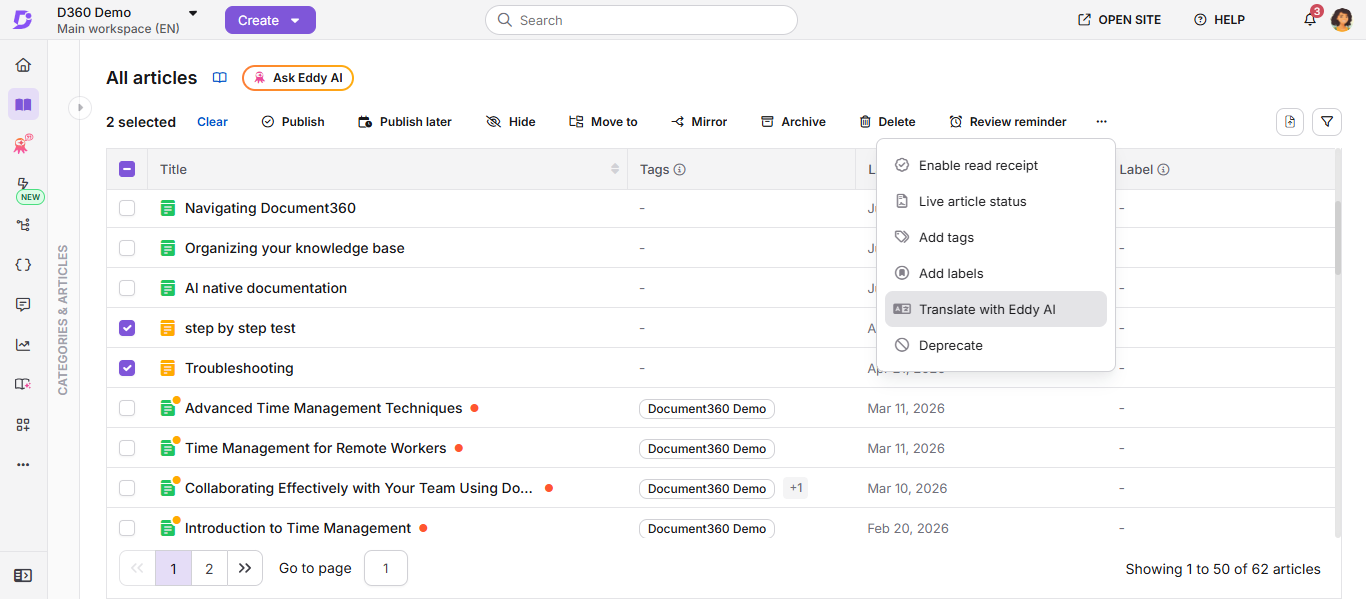Click the Document360 logo

[x=23, y=20]
